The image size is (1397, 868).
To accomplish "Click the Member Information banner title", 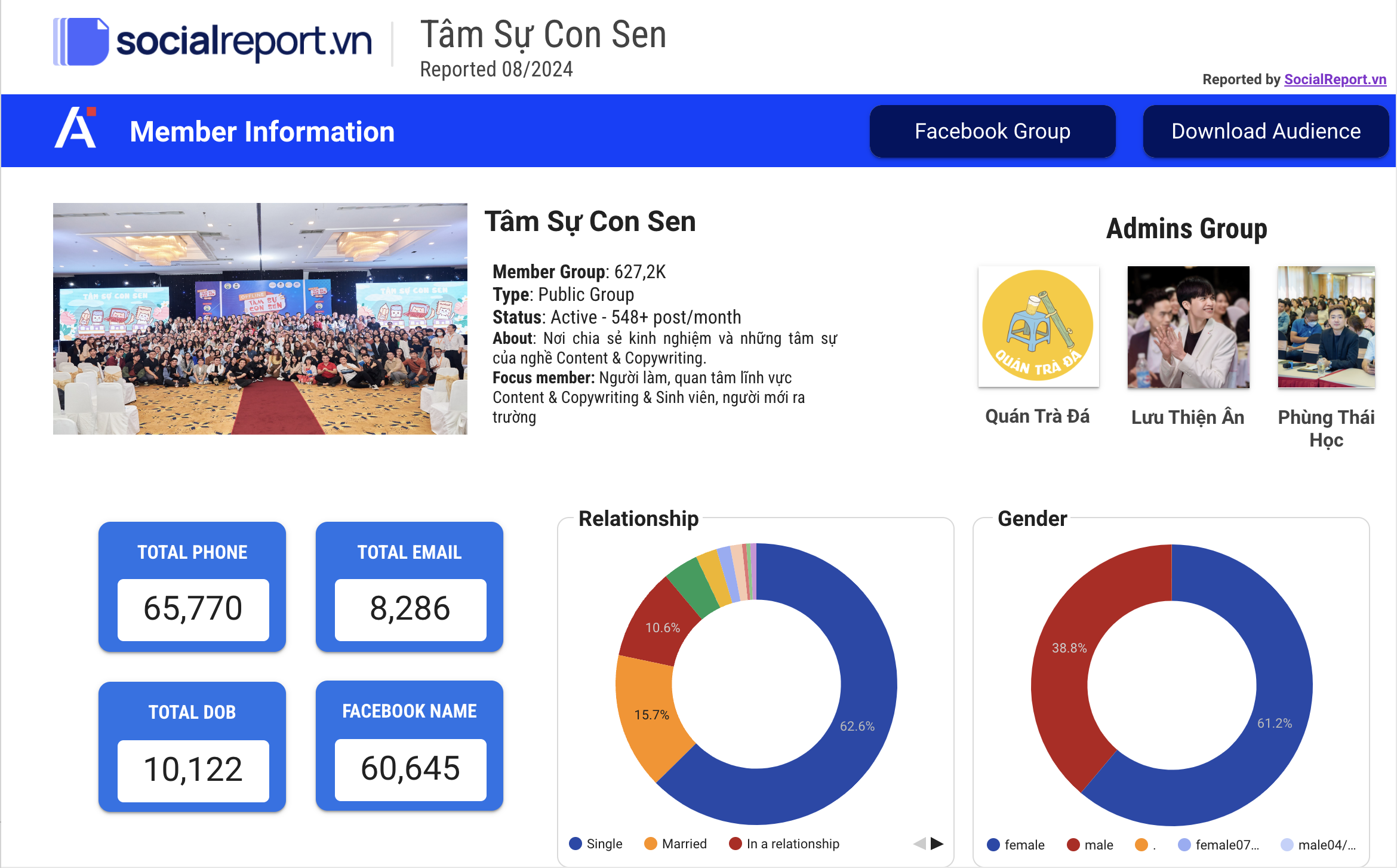I will [262, 131].
